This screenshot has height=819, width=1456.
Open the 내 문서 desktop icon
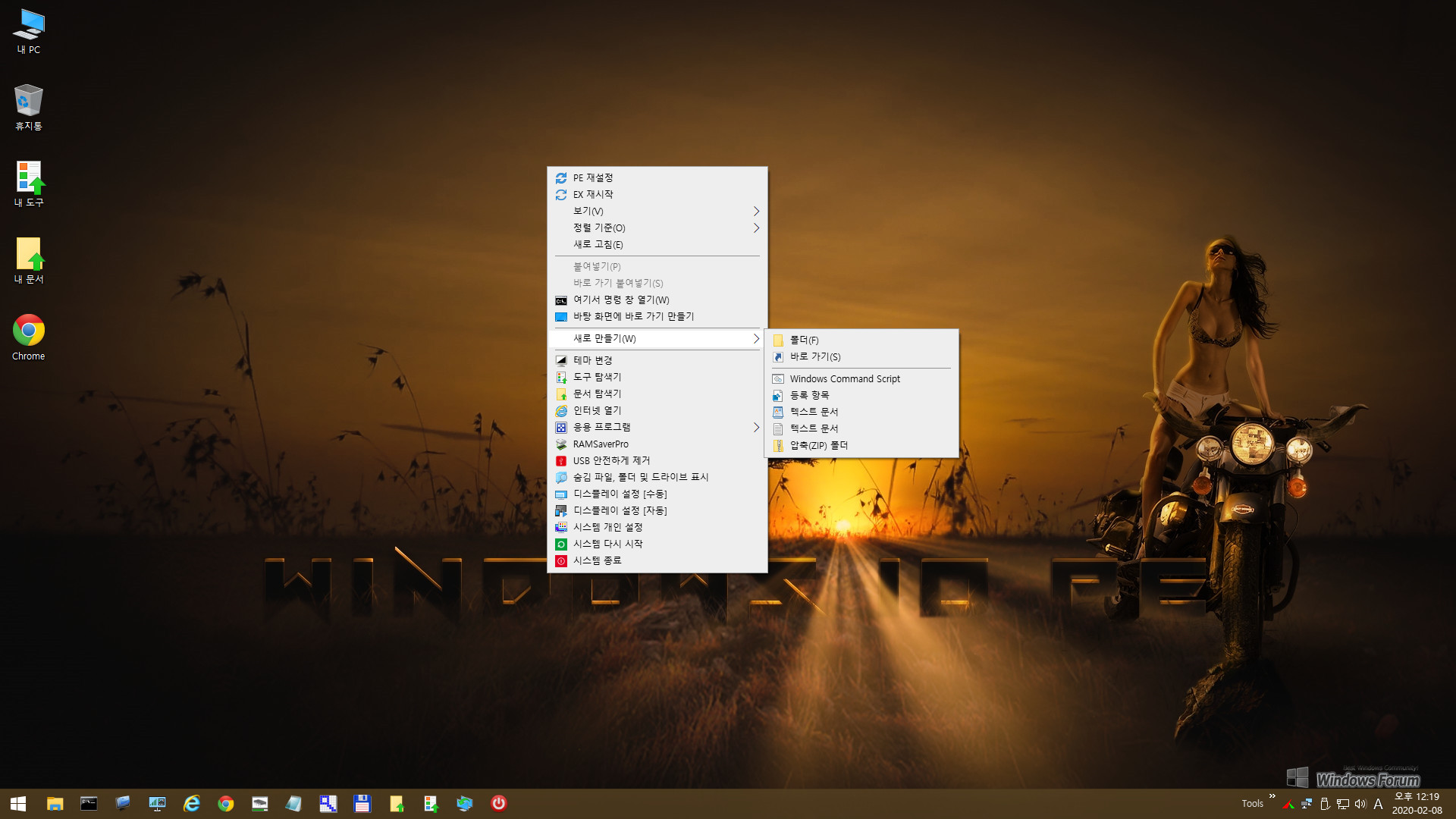point(29,261)
